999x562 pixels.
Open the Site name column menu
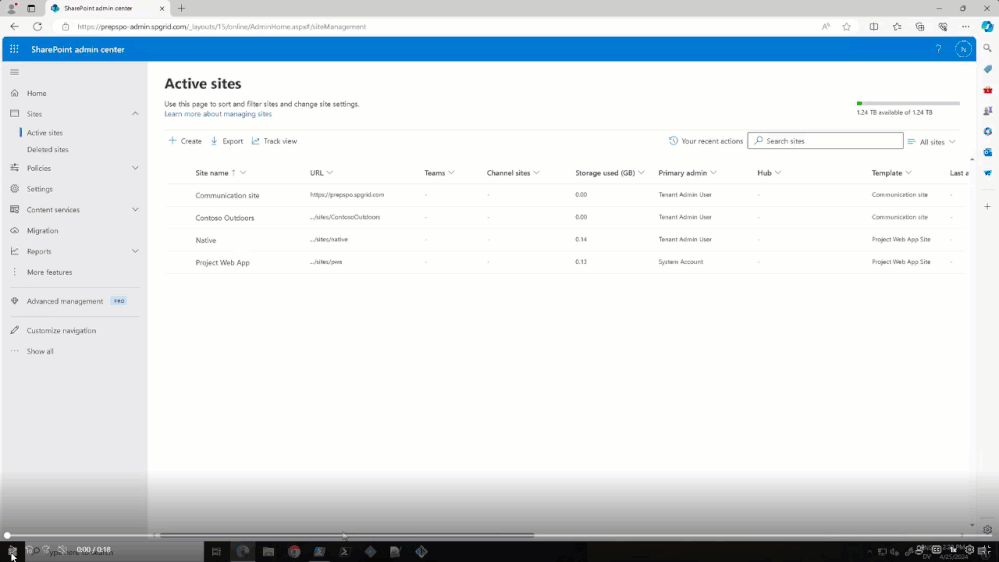tap(243, 173)
